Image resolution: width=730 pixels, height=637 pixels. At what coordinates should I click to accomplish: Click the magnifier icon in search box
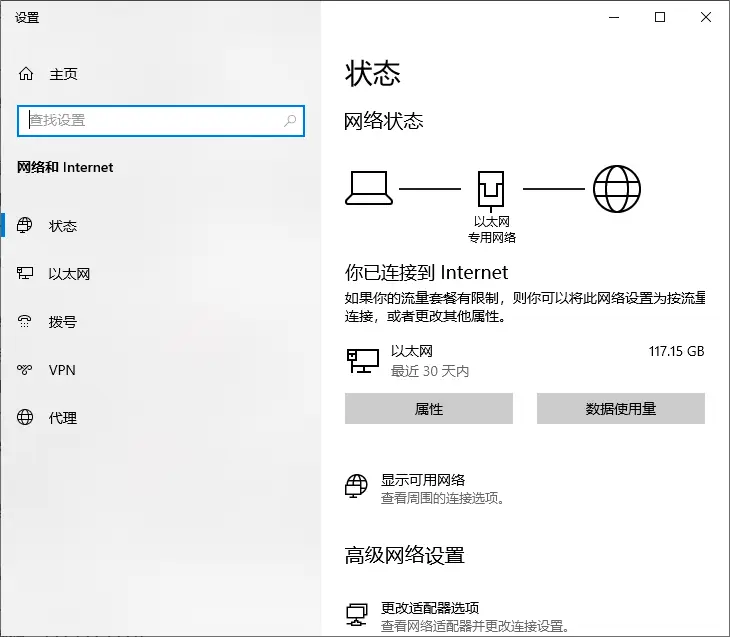tap(290, 121)
